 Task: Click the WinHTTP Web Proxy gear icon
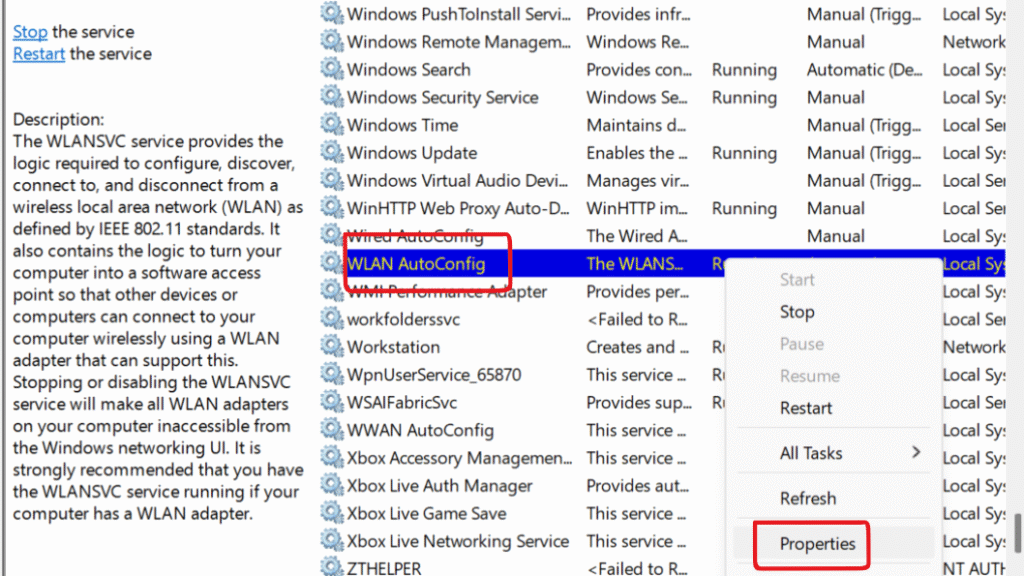pos(332,208)
